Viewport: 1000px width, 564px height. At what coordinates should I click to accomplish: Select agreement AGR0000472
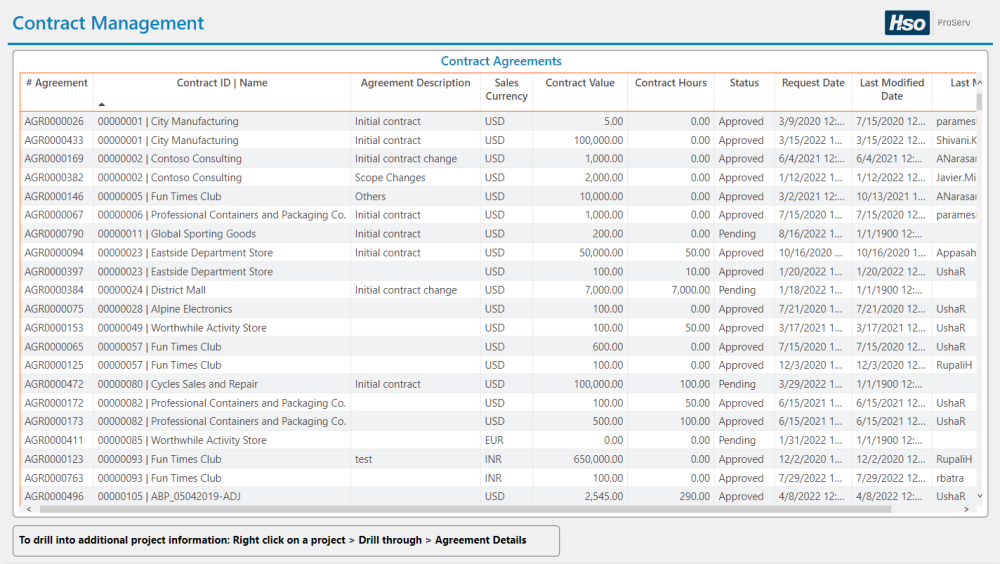tap(54, 384)
